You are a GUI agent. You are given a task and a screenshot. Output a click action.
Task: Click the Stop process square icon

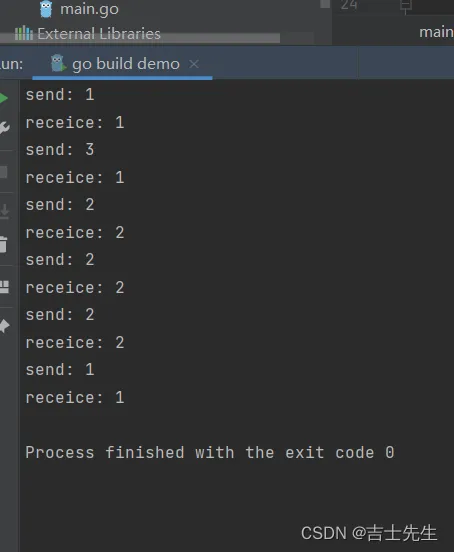(3, 172)
